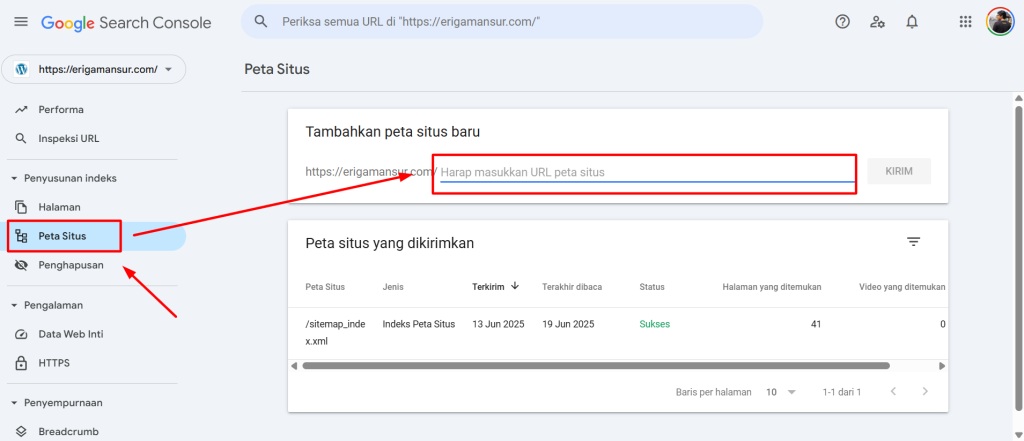Click the horizontal scrollbar left arrow
This screenshot has width=1024, height=441.
click(294, 366)
